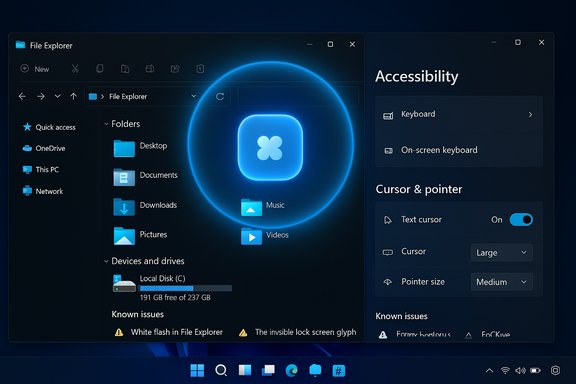Select the Local Disk (C) drive icon
The image size is (576, 384).
point(124,284)
